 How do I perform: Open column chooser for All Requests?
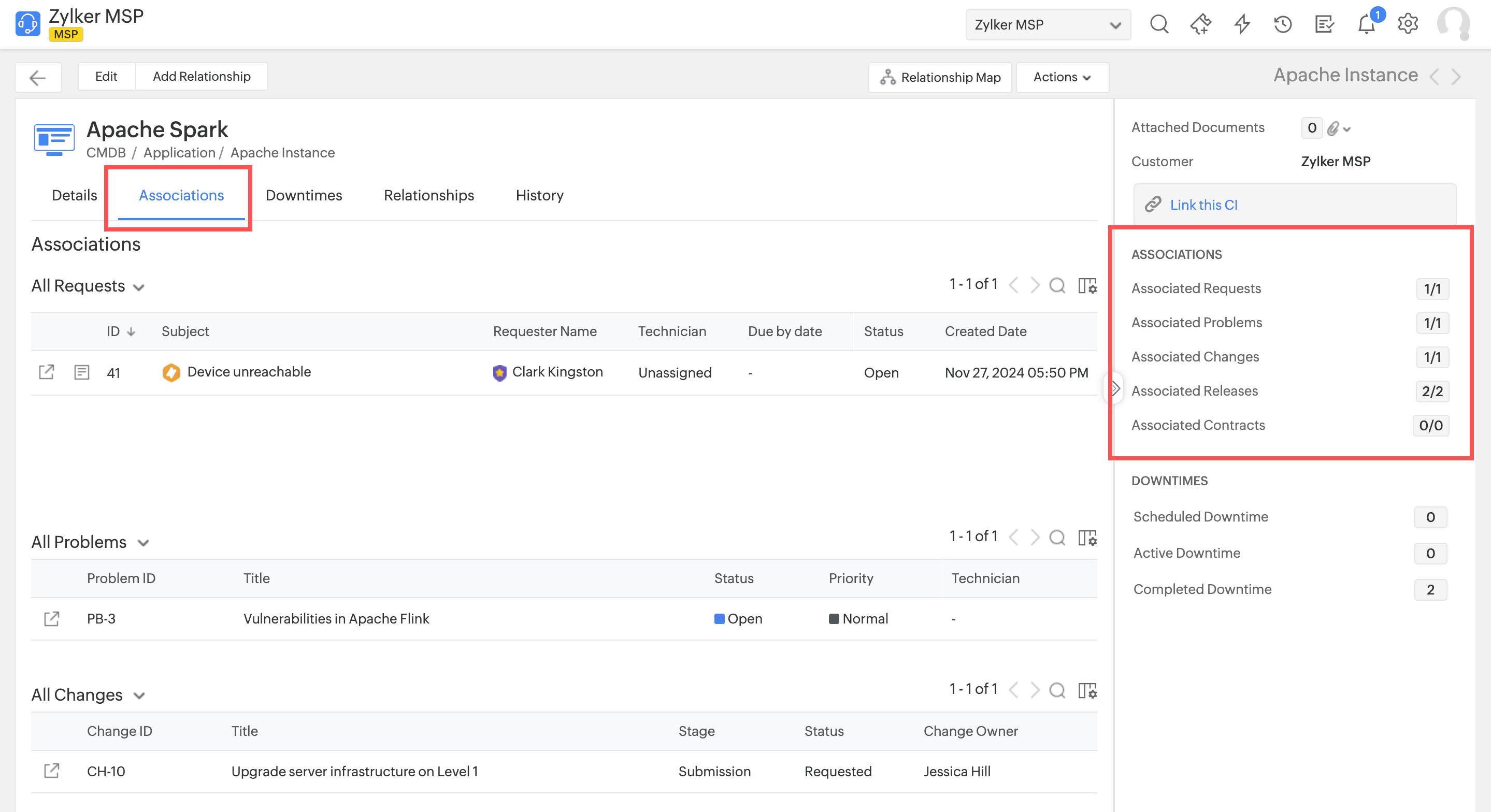tap(1087, 285)
